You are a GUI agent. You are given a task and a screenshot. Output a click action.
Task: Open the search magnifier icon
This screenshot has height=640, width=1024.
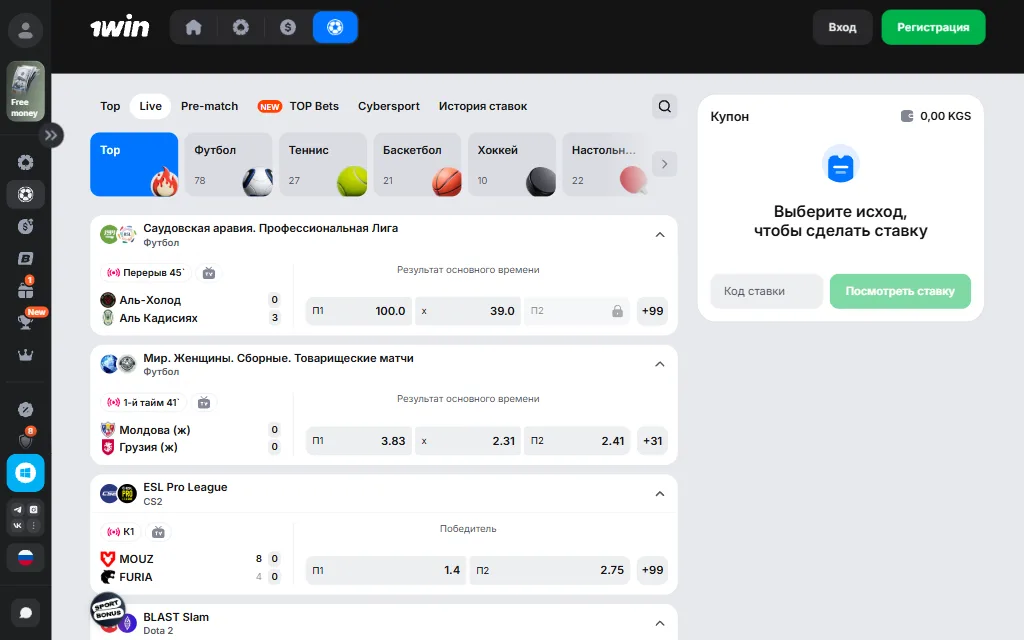(665, 106)
